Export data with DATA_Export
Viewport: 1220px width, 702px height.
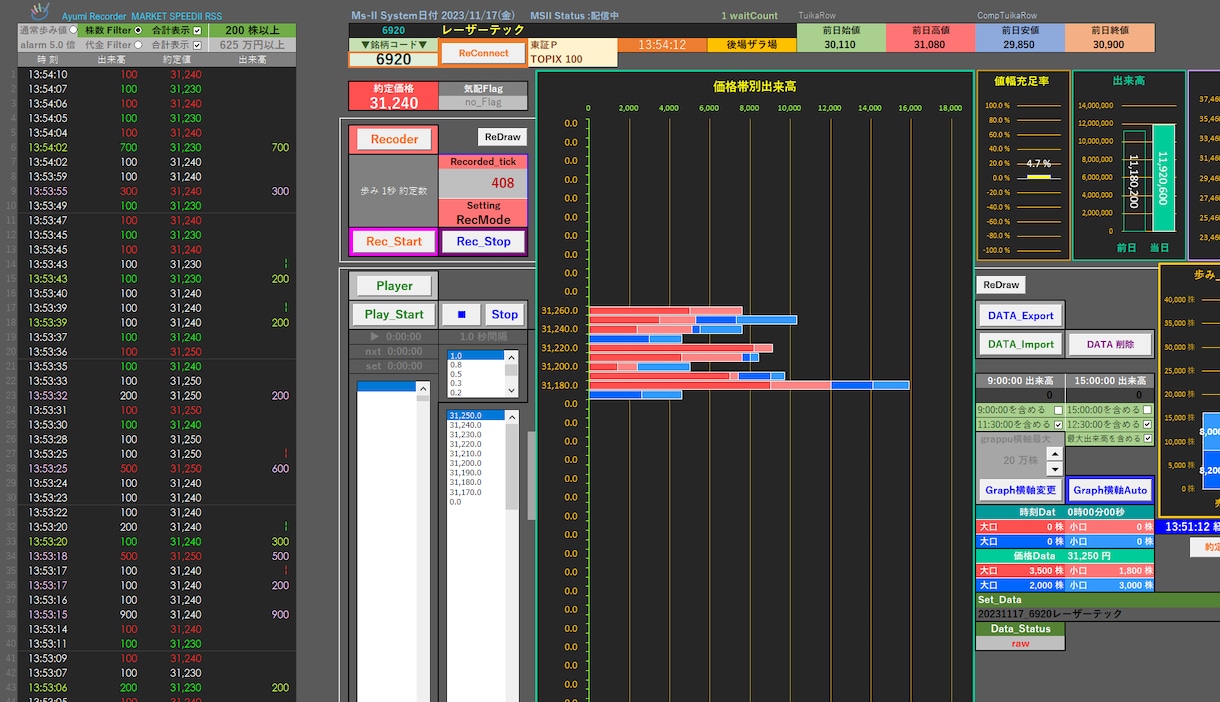(x=1020, y=315)
